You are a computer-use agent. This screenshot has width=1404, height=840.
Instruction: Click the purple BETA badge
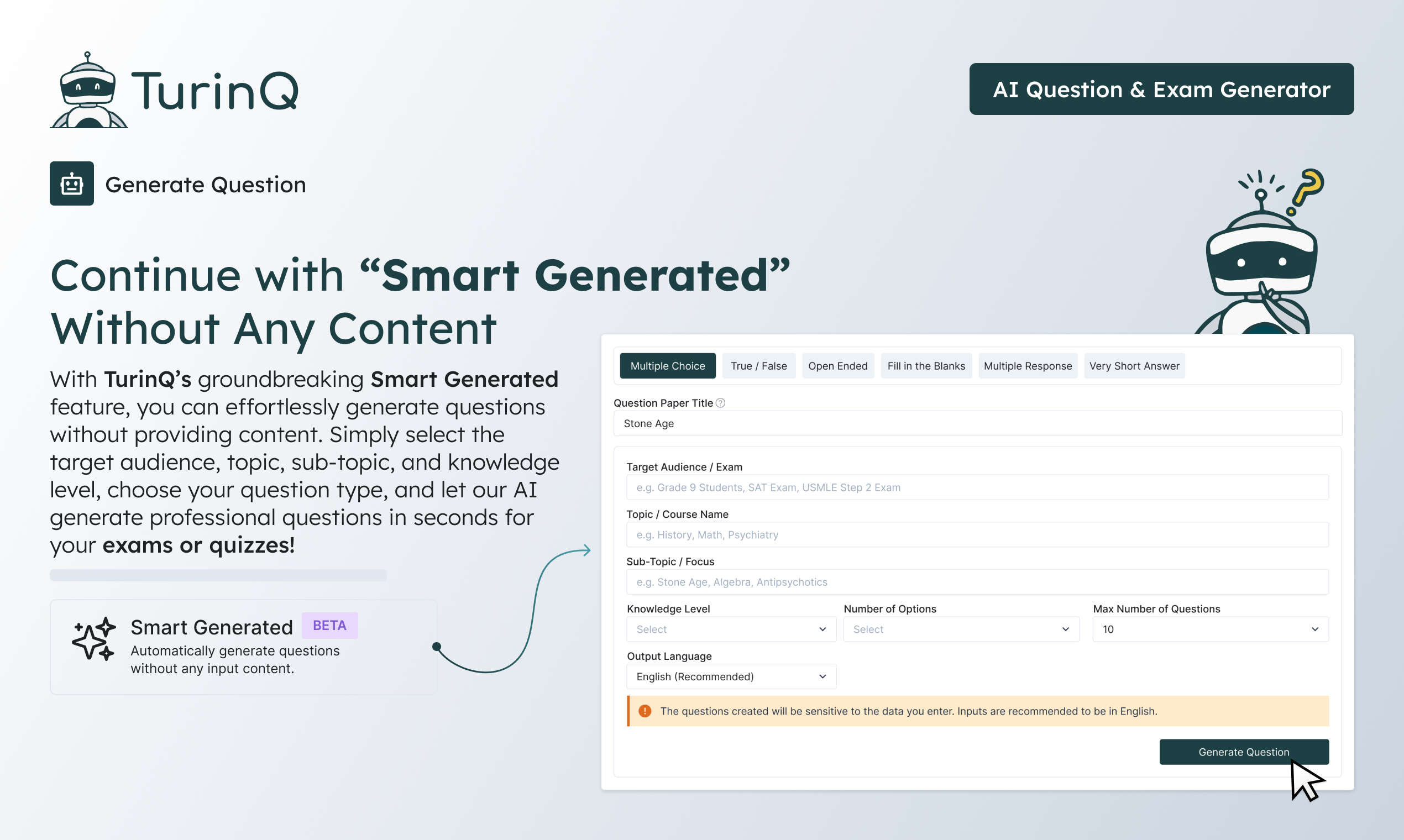[x=329, y=626]
